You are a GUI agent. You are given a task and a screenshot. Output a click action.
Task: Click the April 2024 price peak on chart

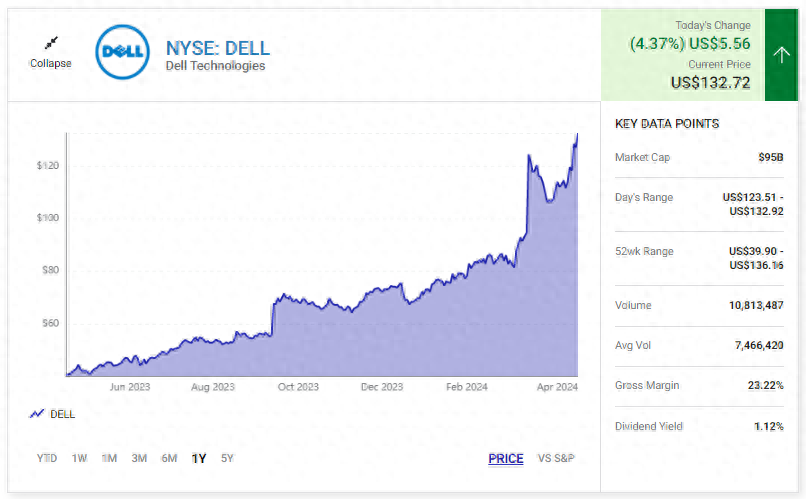pyautogui.click(x=577, y=135)
